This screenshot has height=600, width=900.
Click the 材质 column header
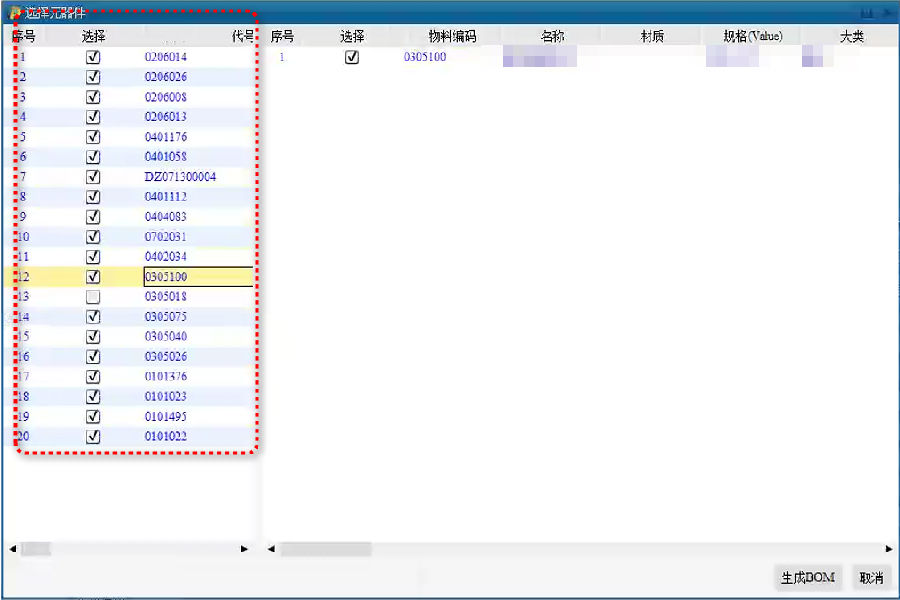point(652,36)
